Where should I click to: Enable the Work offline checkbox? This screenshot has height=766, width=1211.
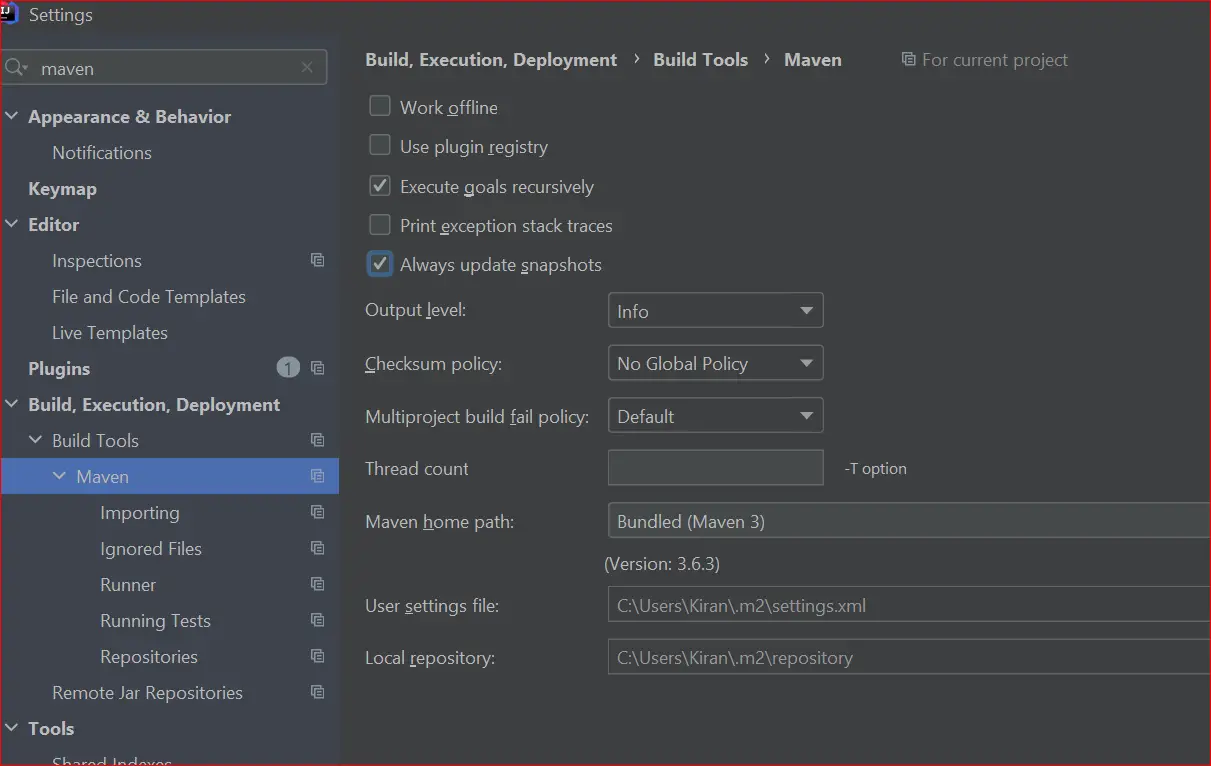(x=380, y=106)
